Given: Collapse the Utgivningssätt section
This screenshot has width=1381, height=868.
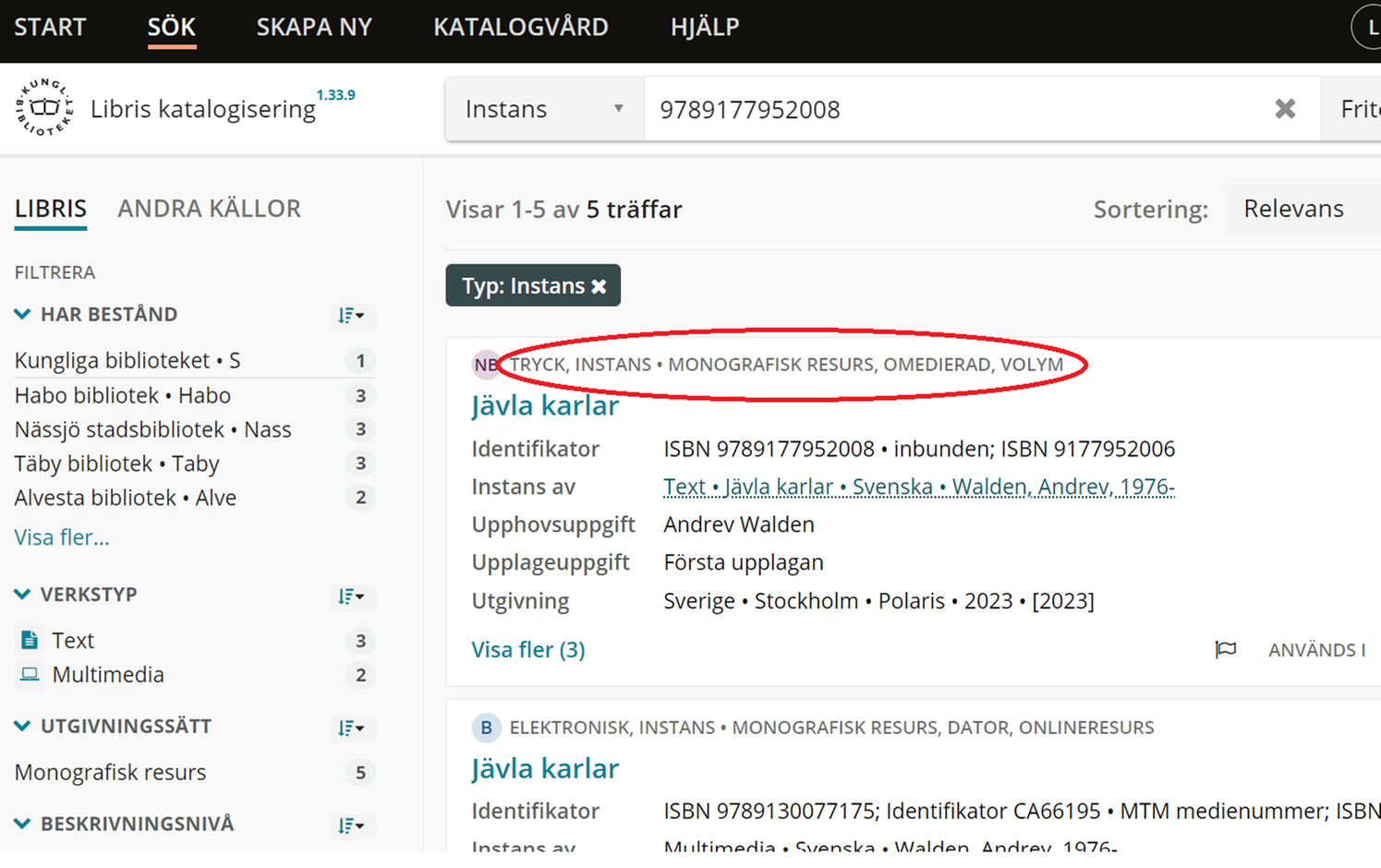Looking at the screenshot, I should click(x=22, y=726).
